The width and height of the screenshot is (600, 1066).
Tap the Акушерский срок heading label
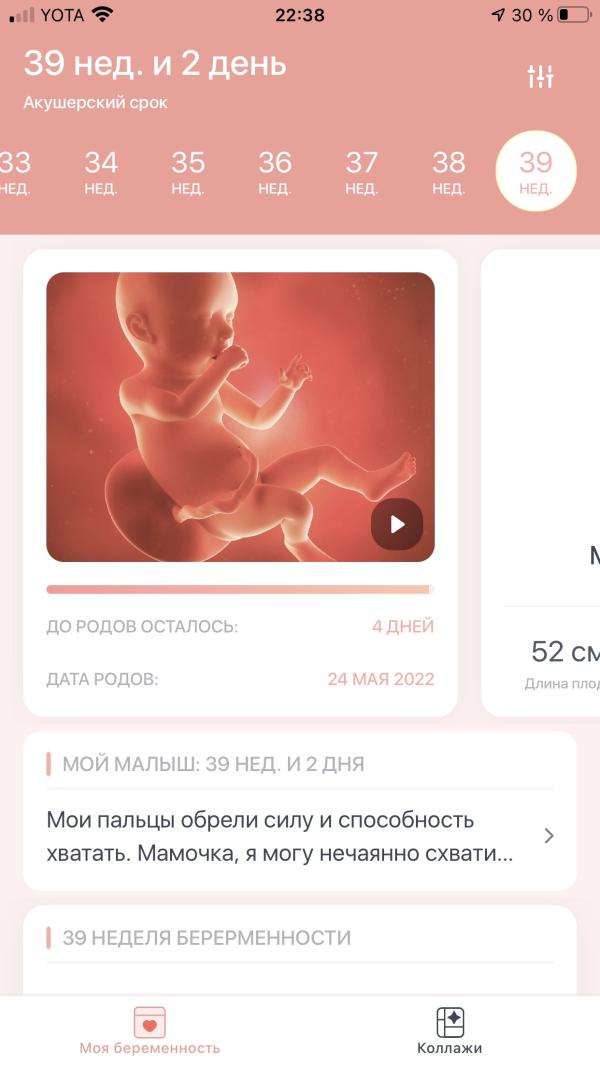click(x=96, y=103)
